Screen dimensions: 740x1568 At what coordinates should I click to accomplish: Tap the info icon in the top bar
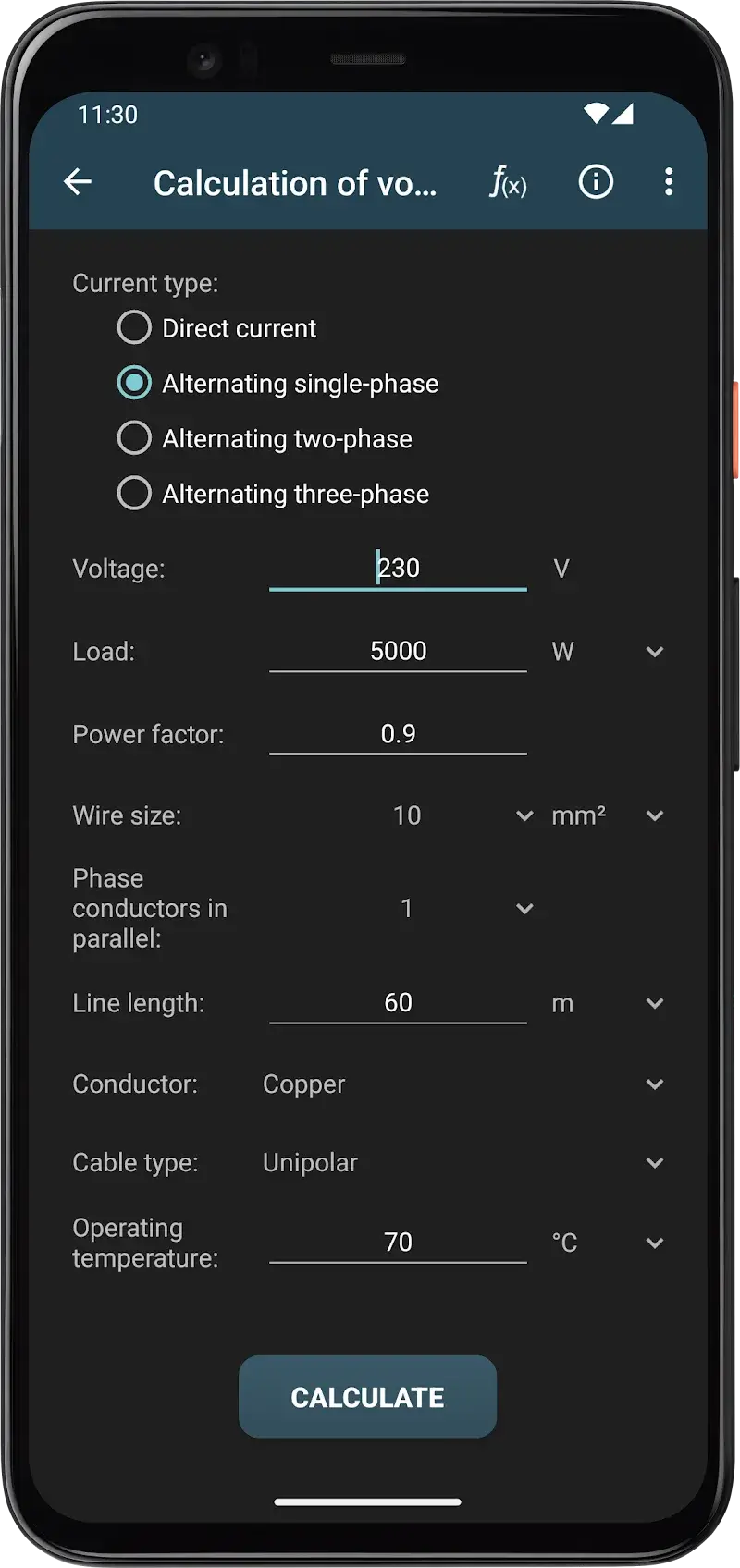tap(596, 182)
